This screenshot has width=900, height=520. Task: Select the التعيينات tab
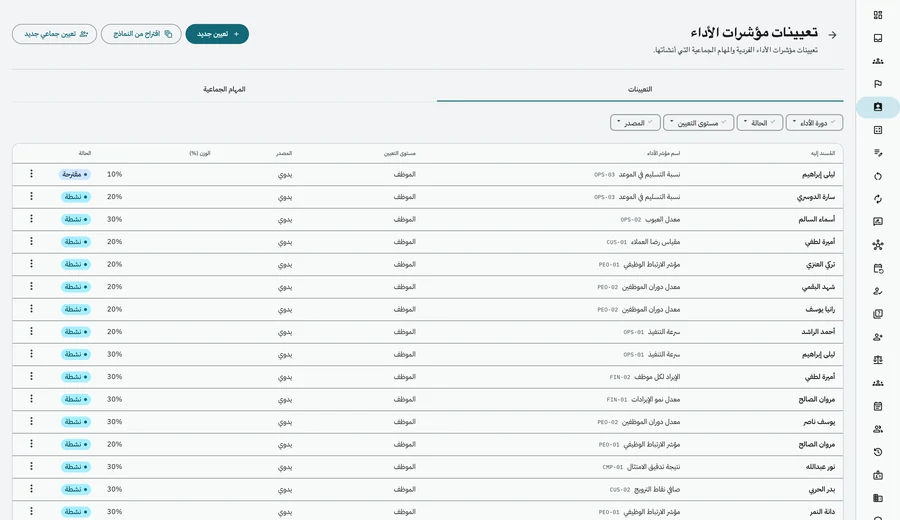(640, 90)
